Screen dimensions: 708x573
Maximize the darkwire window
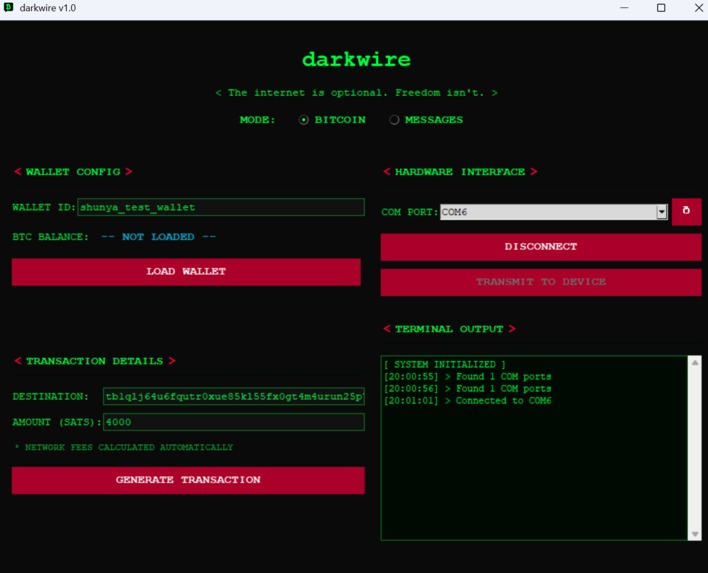pyautogui.click(x=661, y=8)
